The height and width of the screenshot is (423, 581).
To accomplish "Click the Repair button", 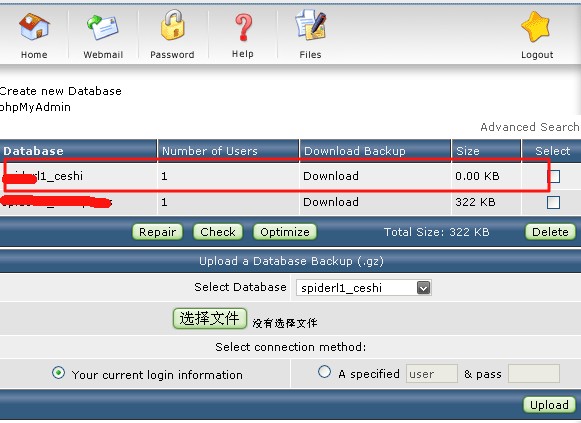I will [157, 232].
